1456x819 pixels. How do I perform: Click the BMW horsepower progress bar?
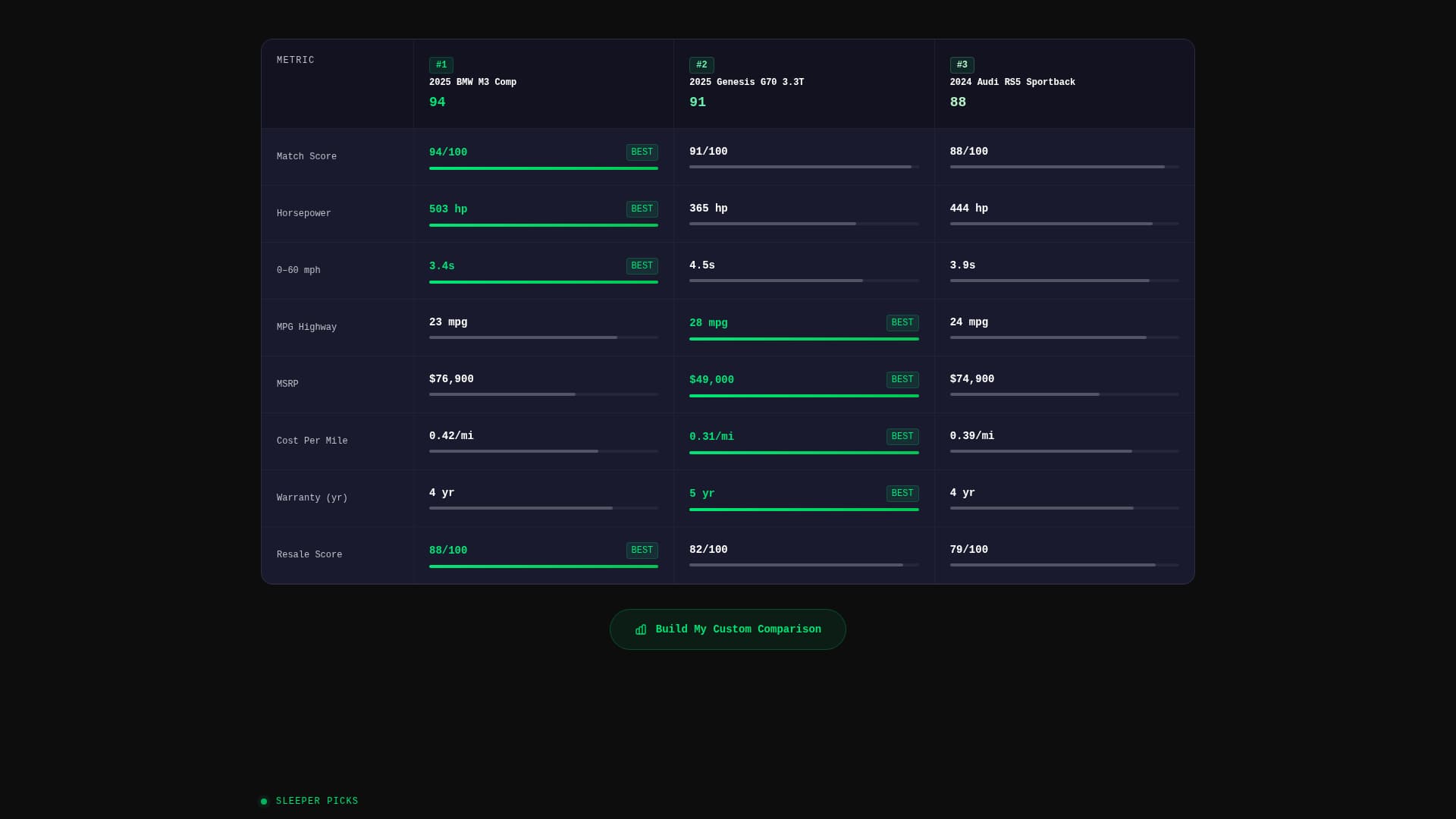click(x=544, y=225)
